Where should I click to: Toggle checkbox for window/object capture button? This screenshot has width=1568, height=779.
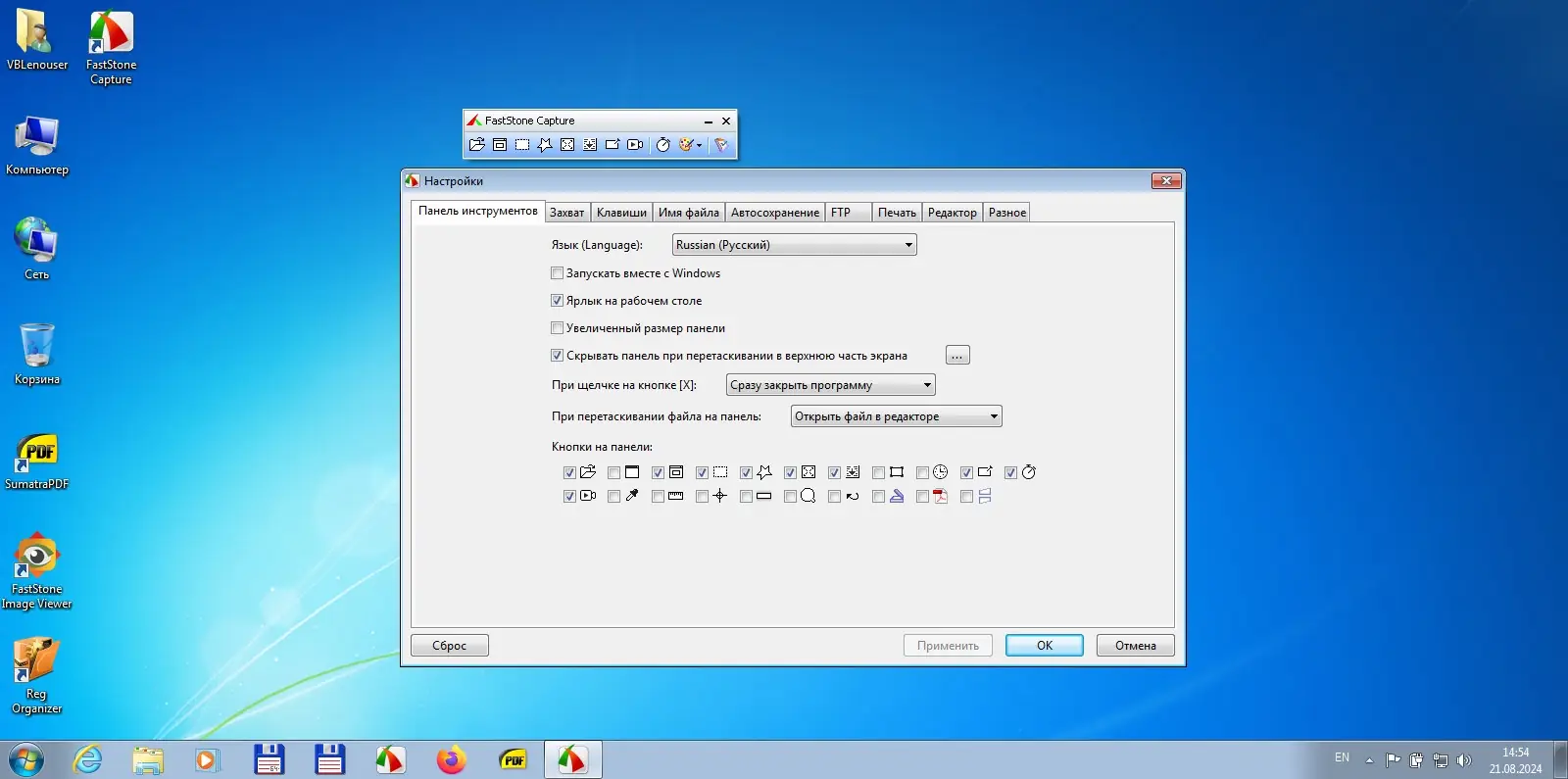pyautogui.click(x=658, y=472)
